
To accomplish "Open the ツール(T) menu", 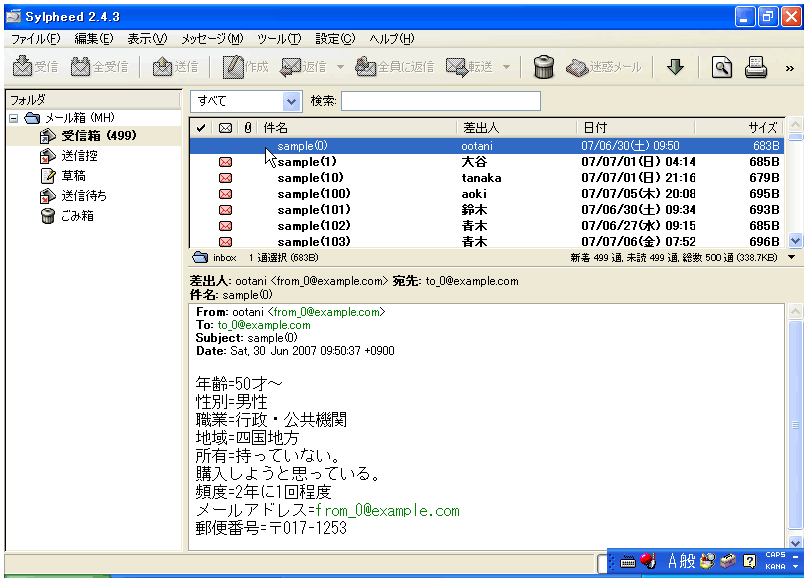I will pyautogui.click(x=279, y=39).
